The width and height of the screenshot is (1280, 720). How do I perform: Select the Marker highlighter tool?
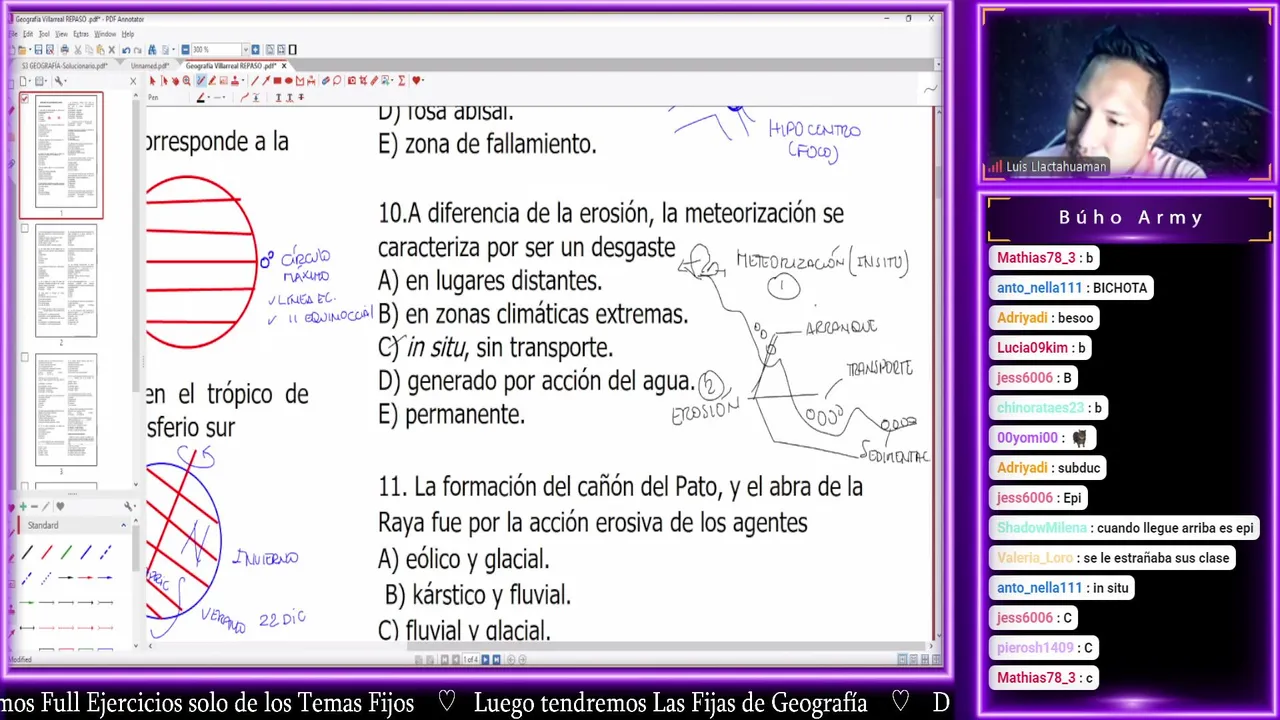(212, 81)
